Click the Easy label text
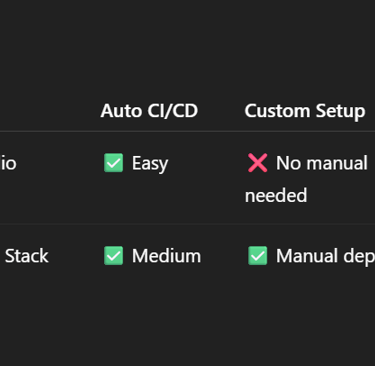 [x=150, y=164]
